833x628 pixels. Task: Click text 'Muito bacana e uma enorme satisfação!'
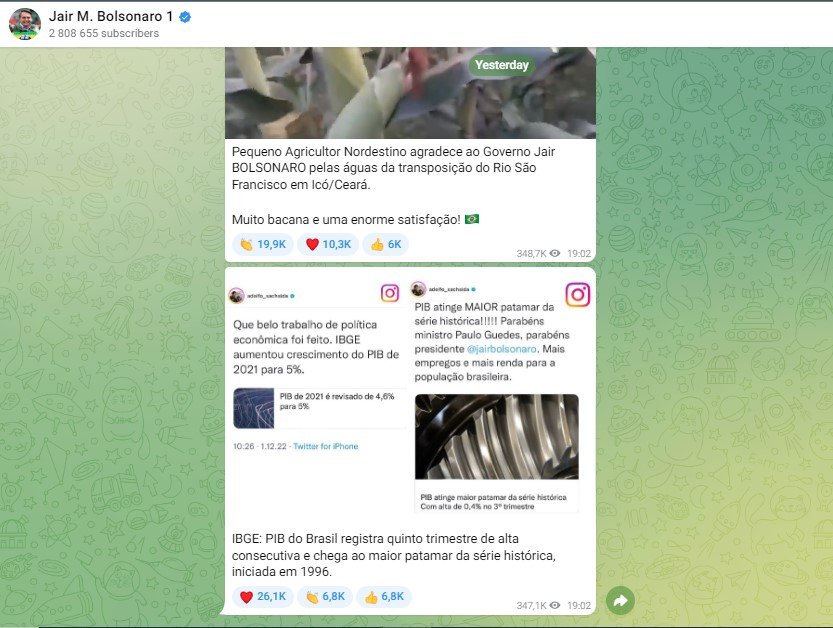pos(346,219)
